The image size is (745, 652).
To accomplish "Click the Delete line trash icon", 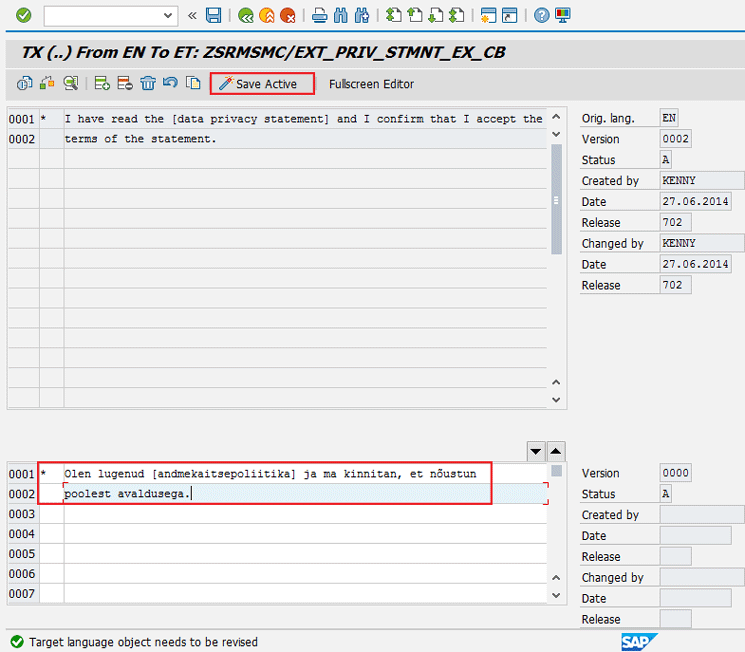I will [147, 84].
